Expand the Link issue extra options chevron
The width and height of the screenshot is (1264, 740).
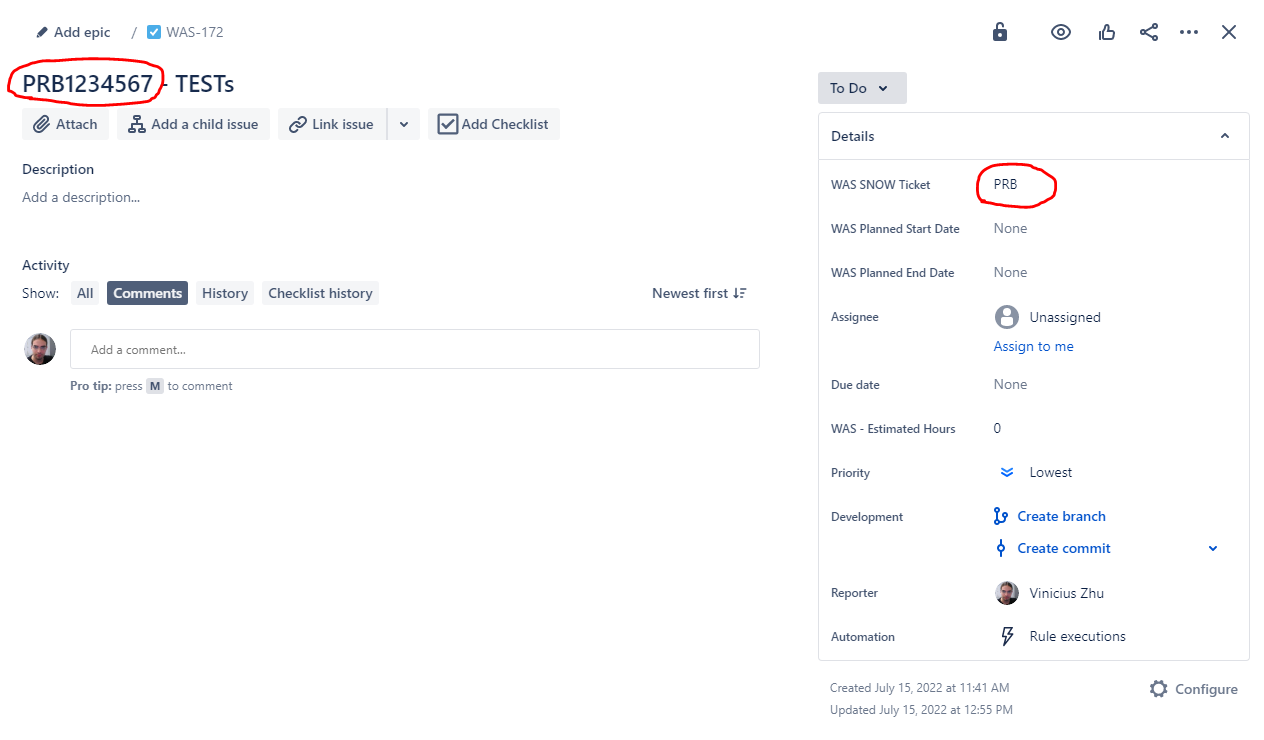coord(403,124)
